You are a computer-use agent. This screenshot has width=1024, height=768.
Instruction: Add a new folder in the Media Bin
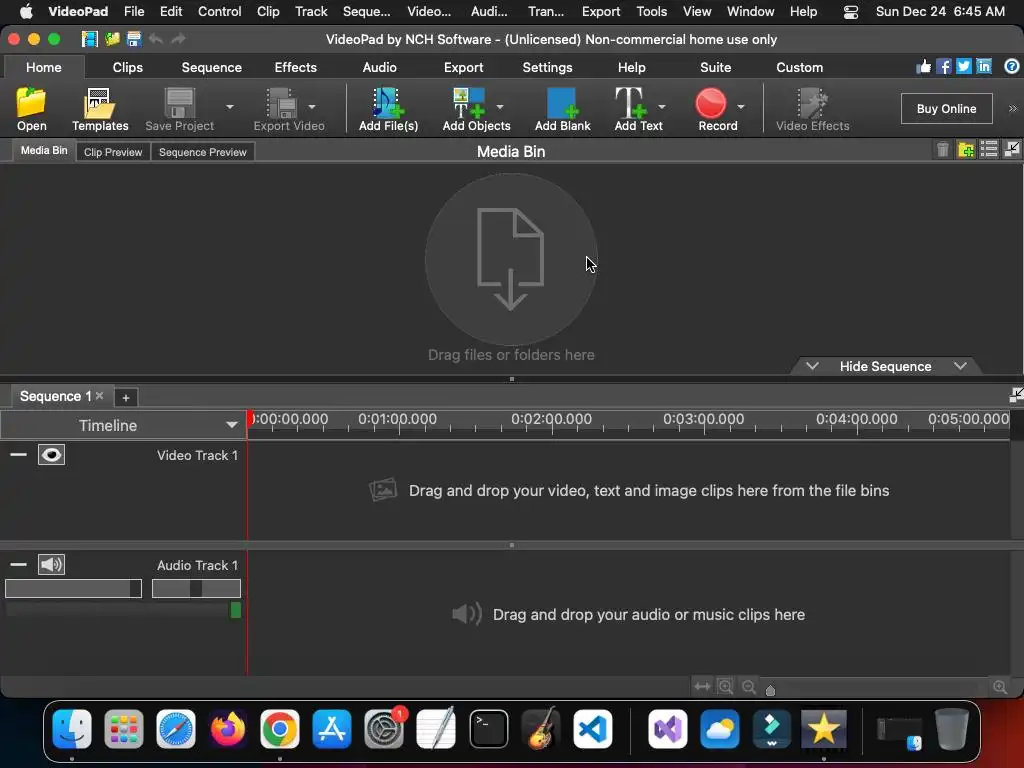pyautogui.click(x=966, y=150)
